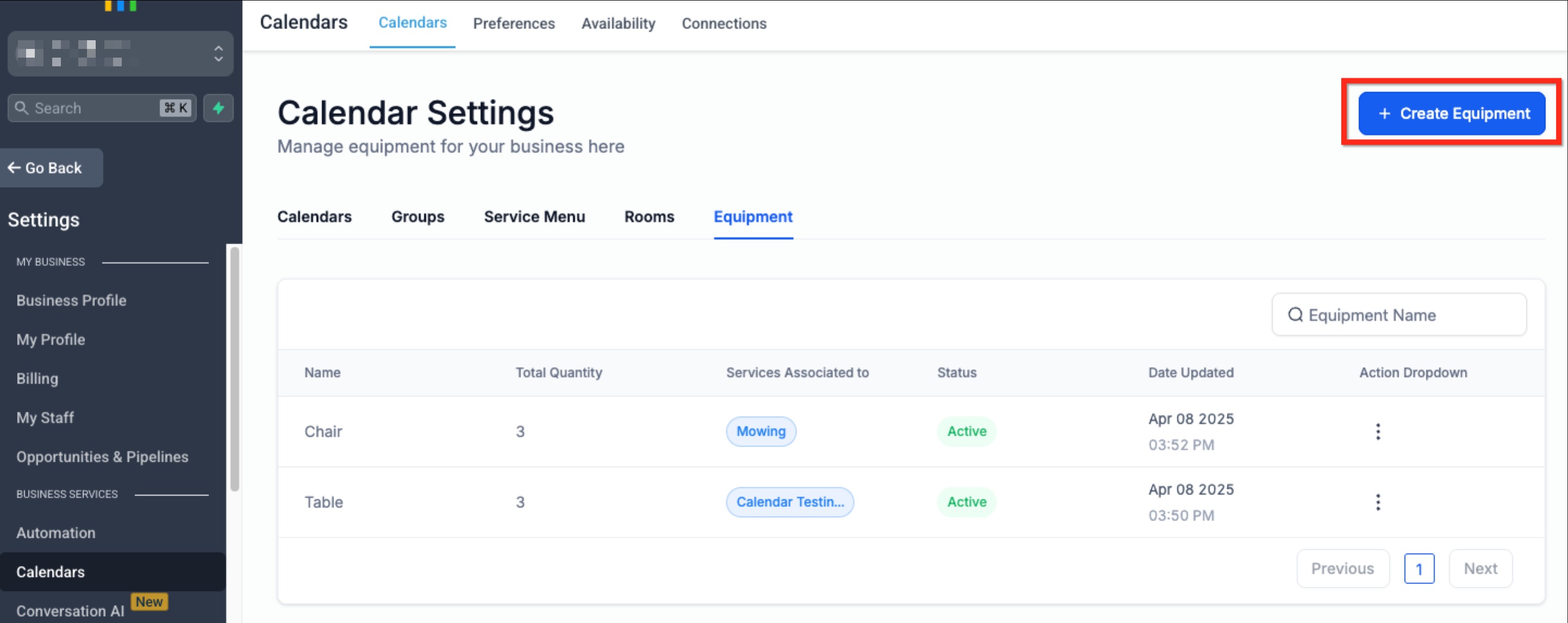Screen dimensions: 1568x623
Task: Click the search magnifier icon in sidebar
Action: pyautogui.click(x=21, y=108)
